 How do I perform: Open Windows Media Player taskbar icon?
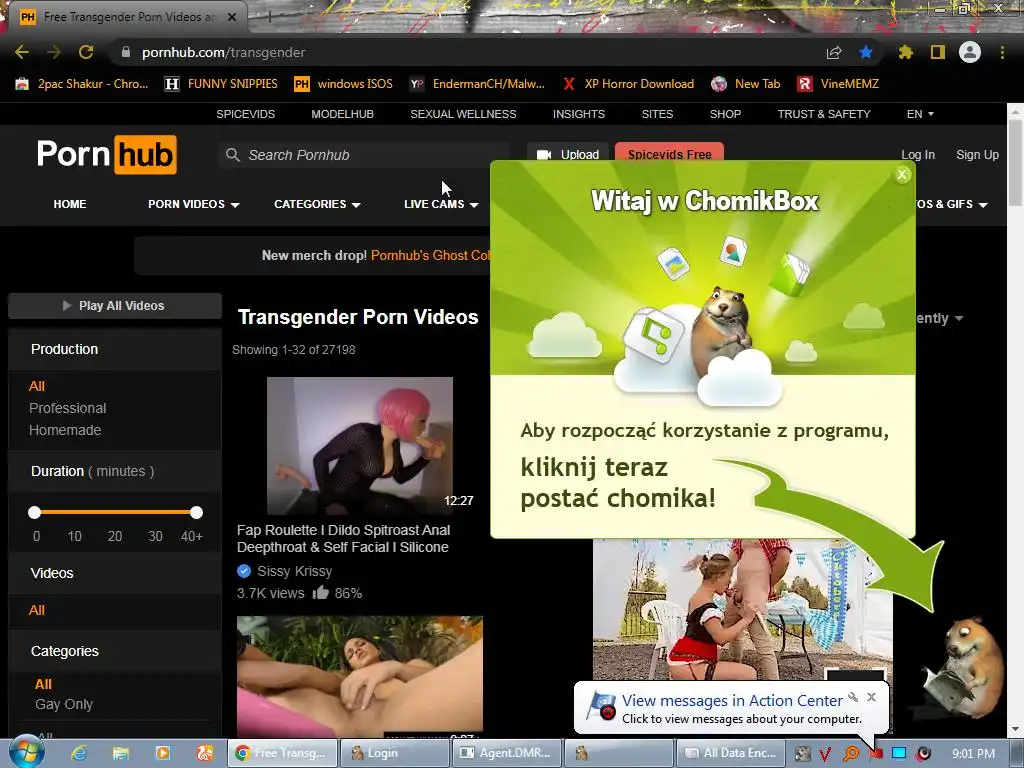coord(163,753)
